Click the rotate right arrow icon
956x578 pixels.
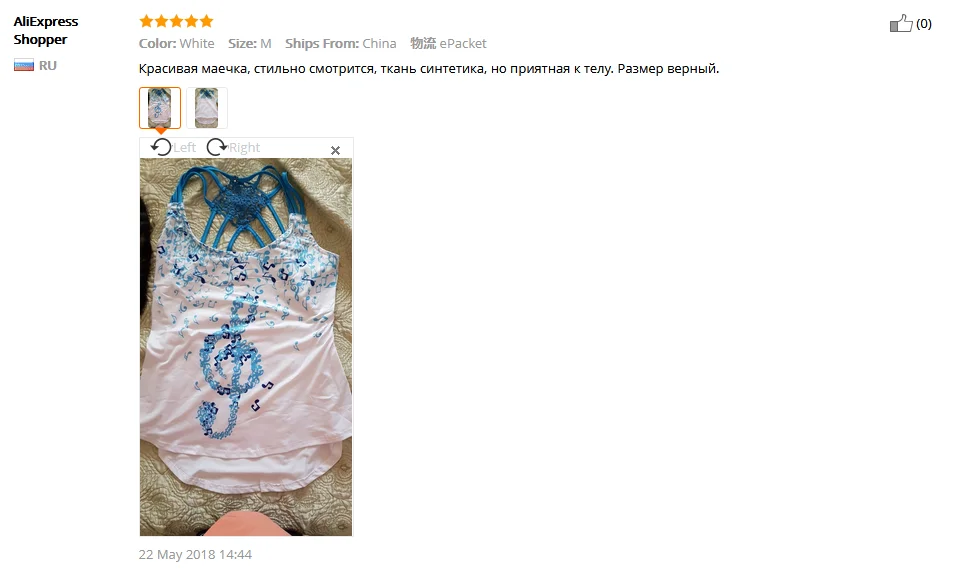[x=216, y=147]
